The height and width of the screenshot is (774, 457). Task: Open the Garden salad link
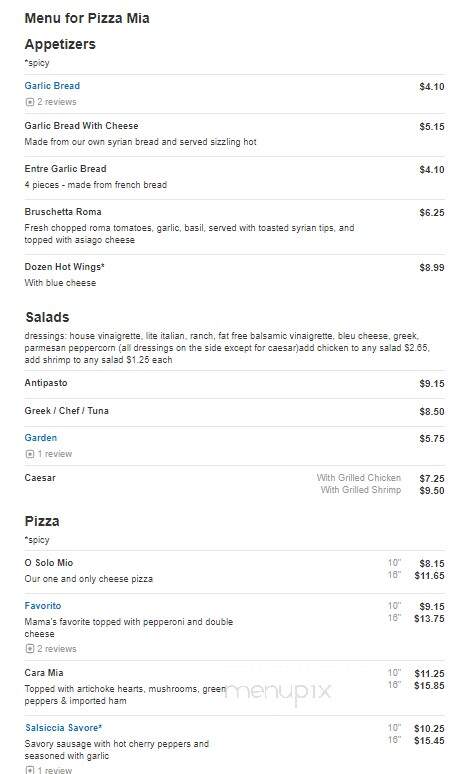click(x=40, y=438)
